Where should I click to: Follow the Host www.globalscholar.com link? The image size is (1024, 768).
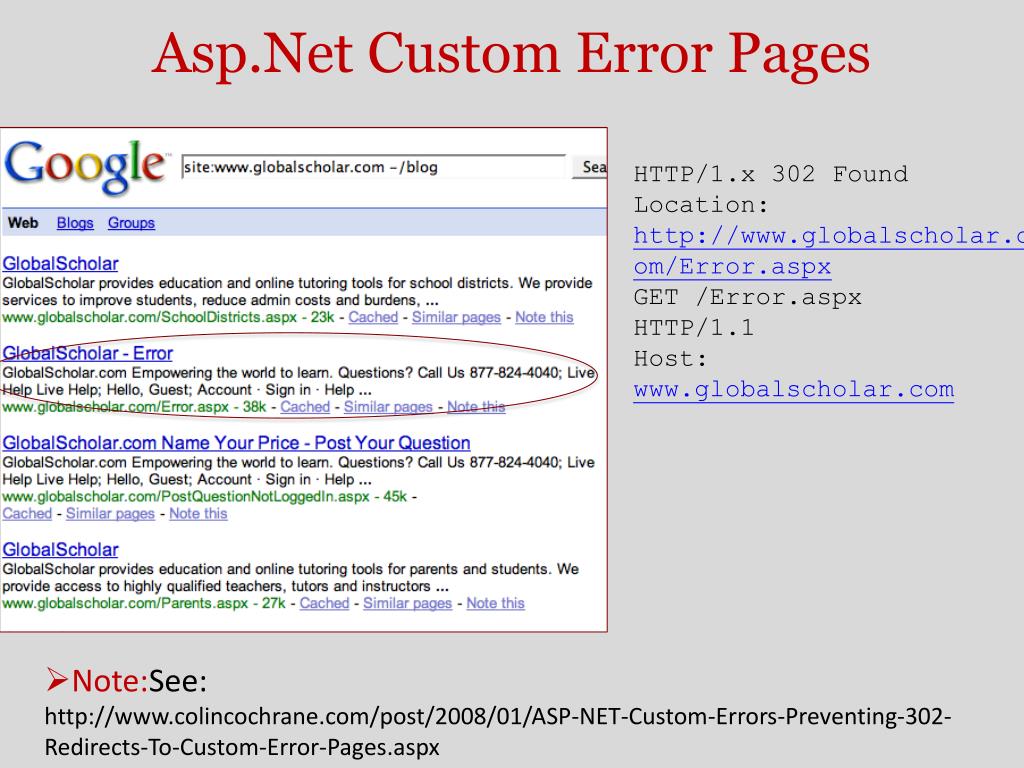(793, 390)
